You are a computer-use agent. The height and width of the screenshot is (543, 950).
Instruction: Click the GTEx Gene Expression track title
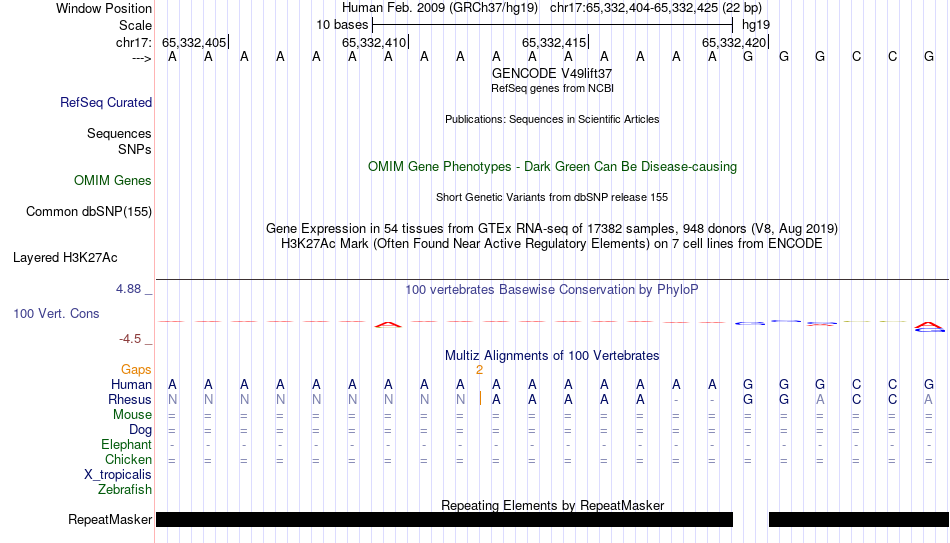click(552, 228)
